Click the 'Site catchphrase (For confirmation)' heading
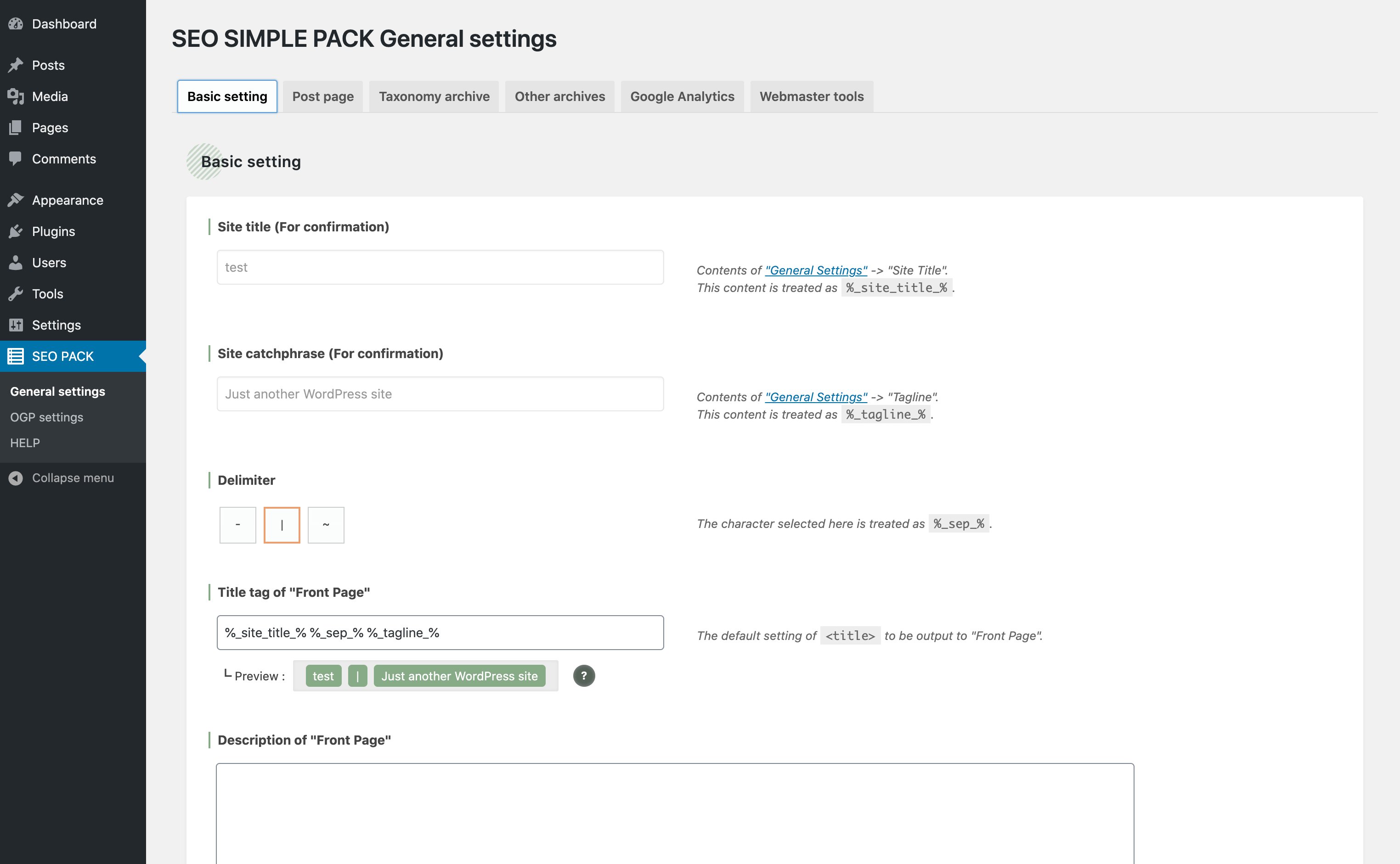This screenshot has width=1400, height=864. [x=330, y=353]
